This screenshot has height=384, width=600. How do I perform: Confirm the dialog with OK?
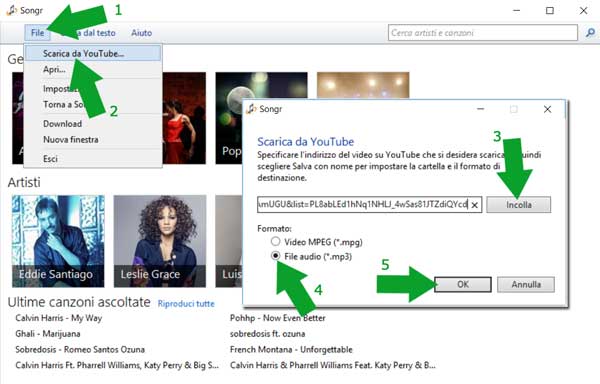(463, 284)
